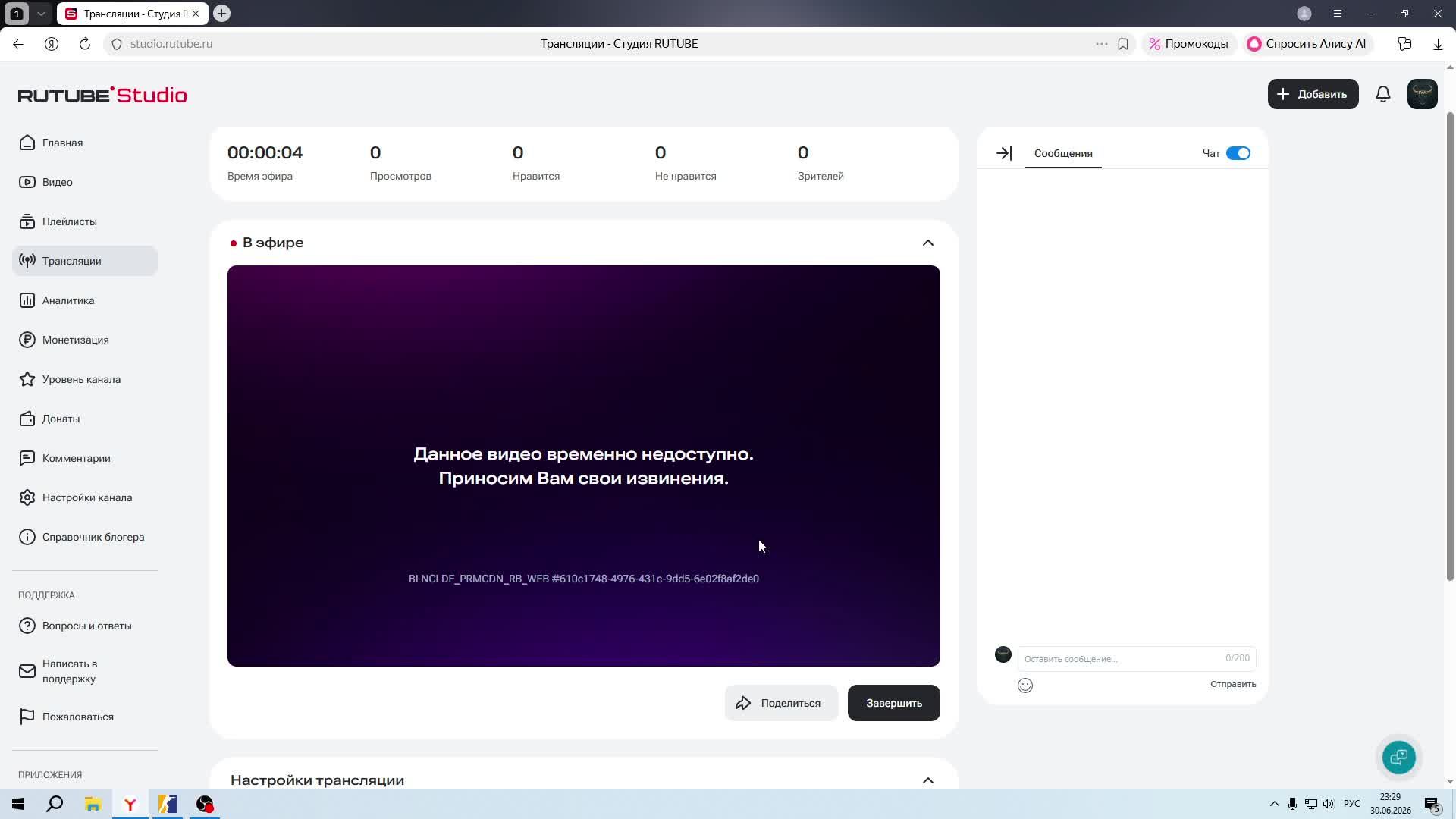Open the Windows notification center

point(1432,804)
